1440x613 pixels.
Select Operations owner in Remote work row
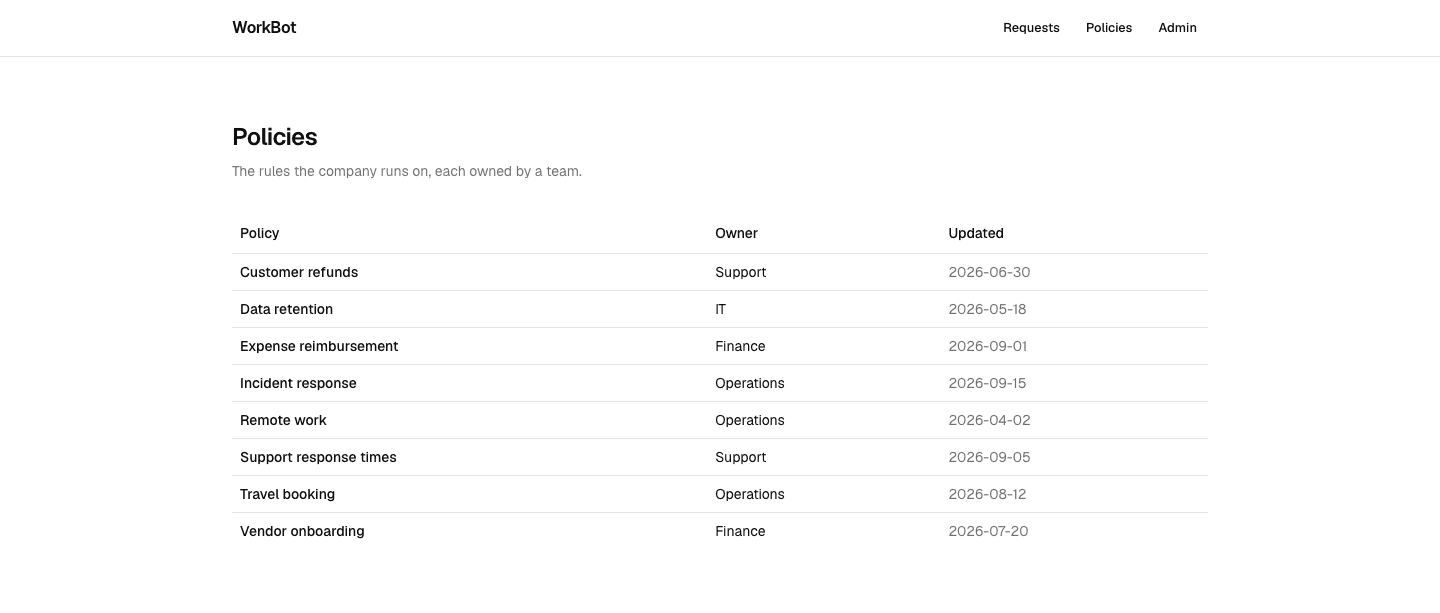pyautogui.click(x=750, y=420)
